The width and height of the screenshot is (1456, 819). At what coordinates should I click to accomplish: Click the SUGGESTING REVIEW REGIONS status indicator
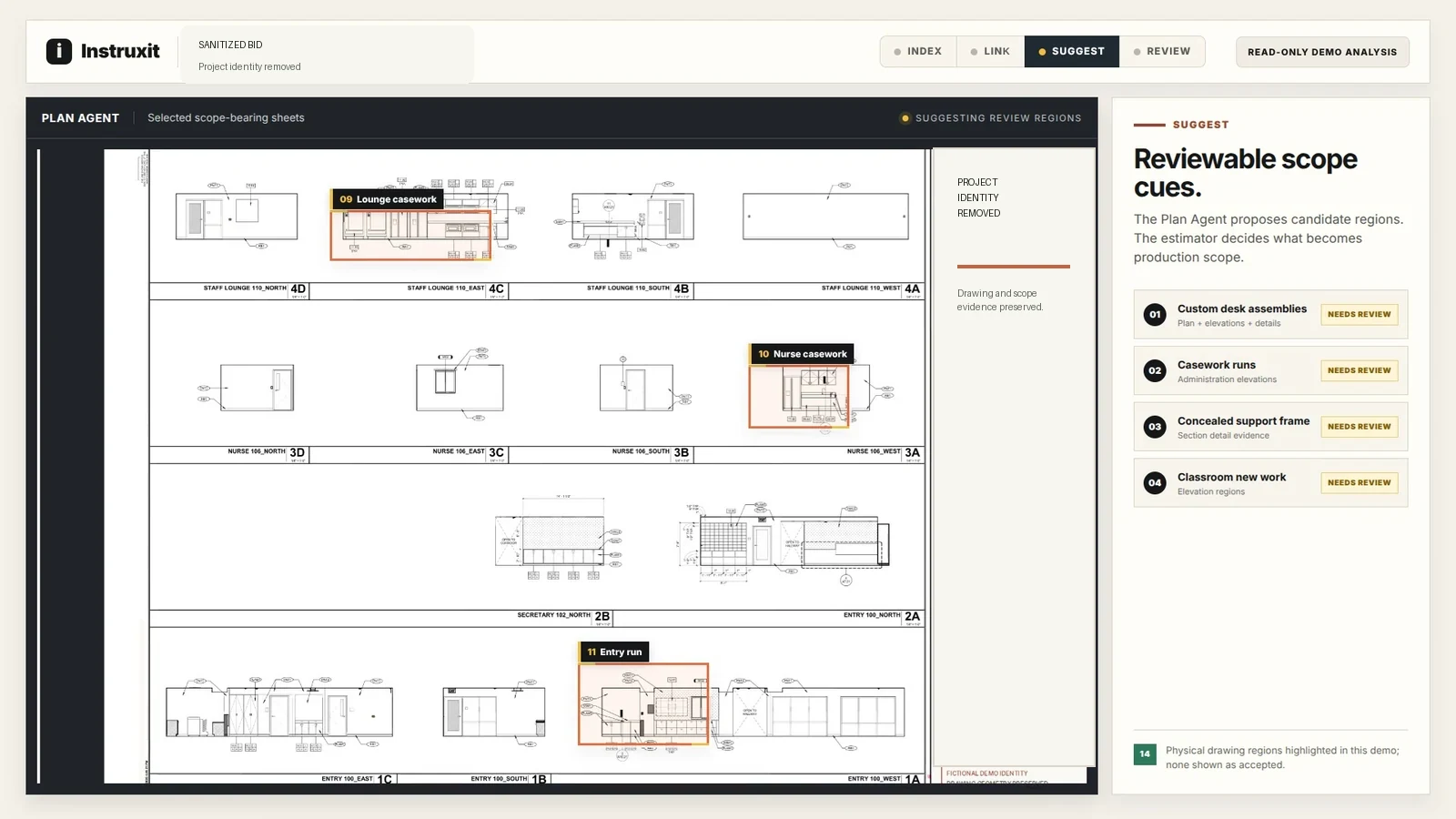click(x=991, y=118)
